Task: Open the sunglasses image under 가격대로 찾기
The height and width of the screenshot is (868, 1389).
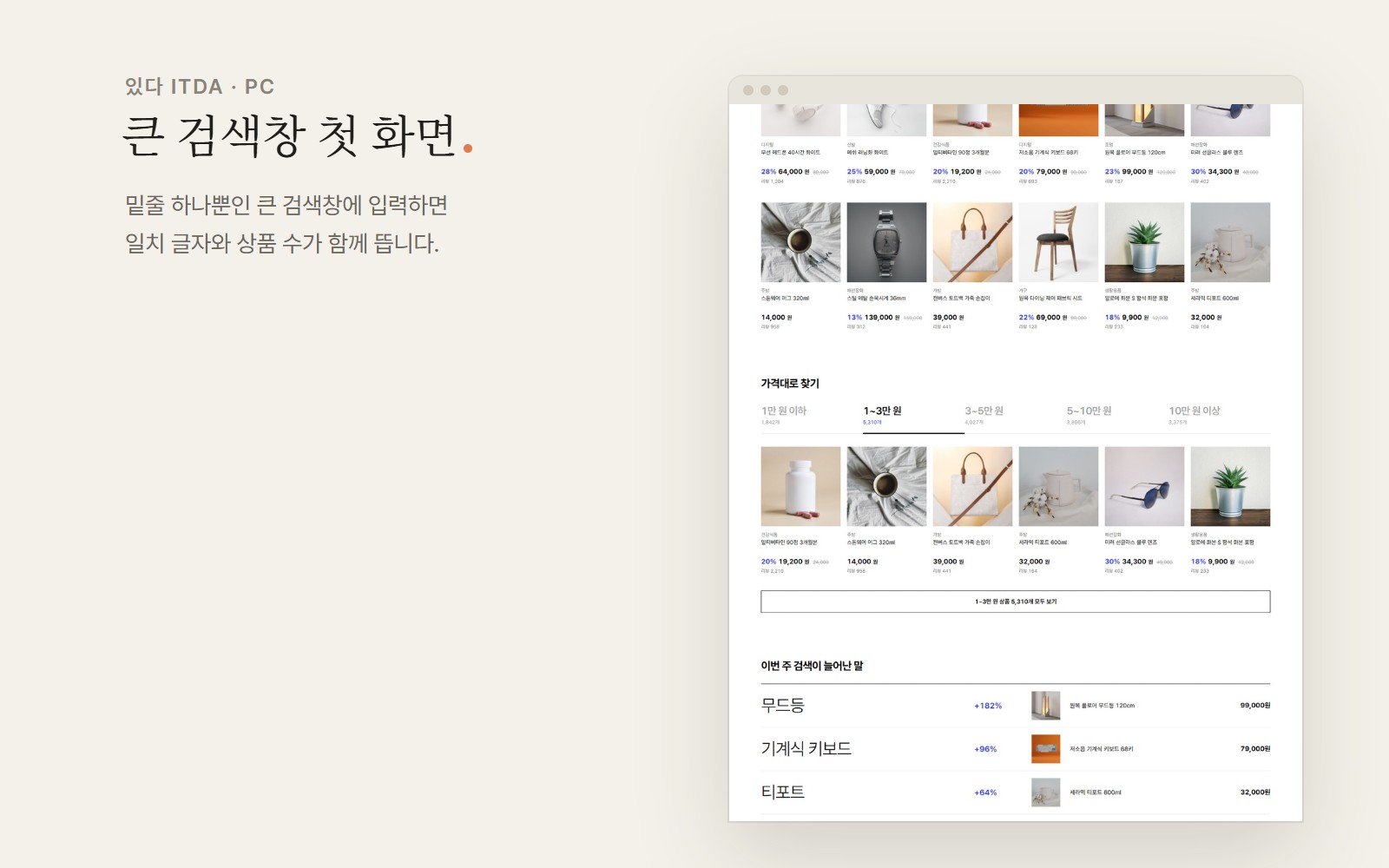Action: click(1144, 486)
